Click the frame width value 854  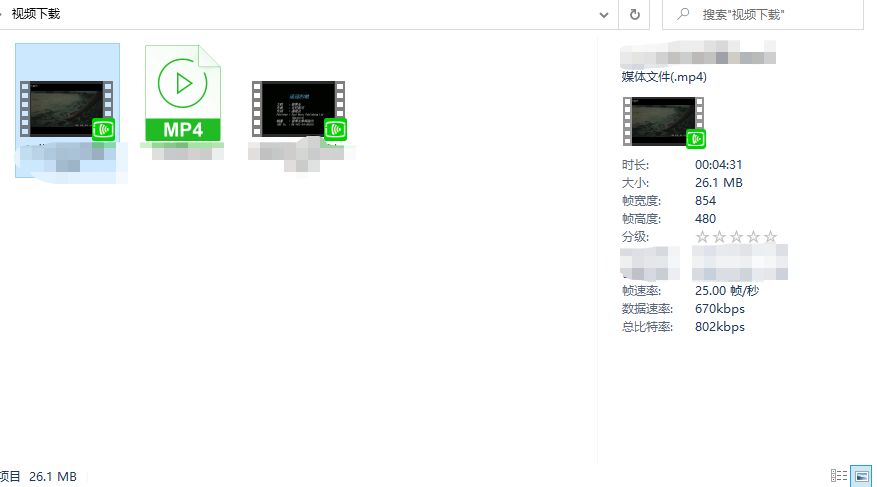705,201
